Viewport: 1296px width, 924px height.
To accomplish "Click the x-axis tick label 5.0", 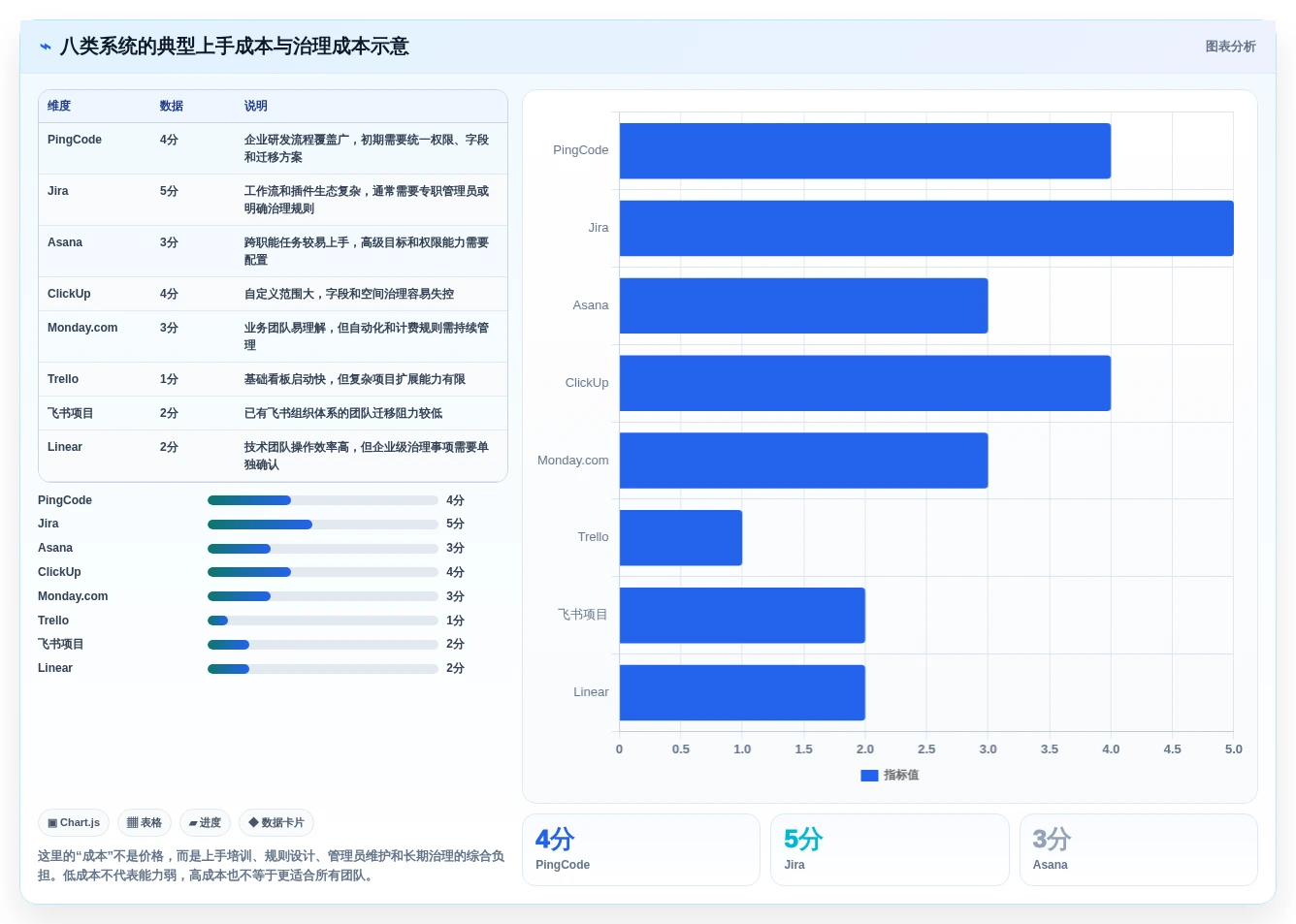I will (1233, 749).
